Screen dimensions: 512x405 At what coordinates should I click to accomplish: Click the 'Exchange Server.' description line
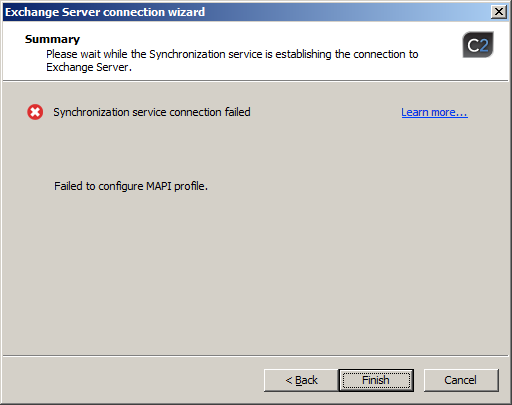coord(89,67)
